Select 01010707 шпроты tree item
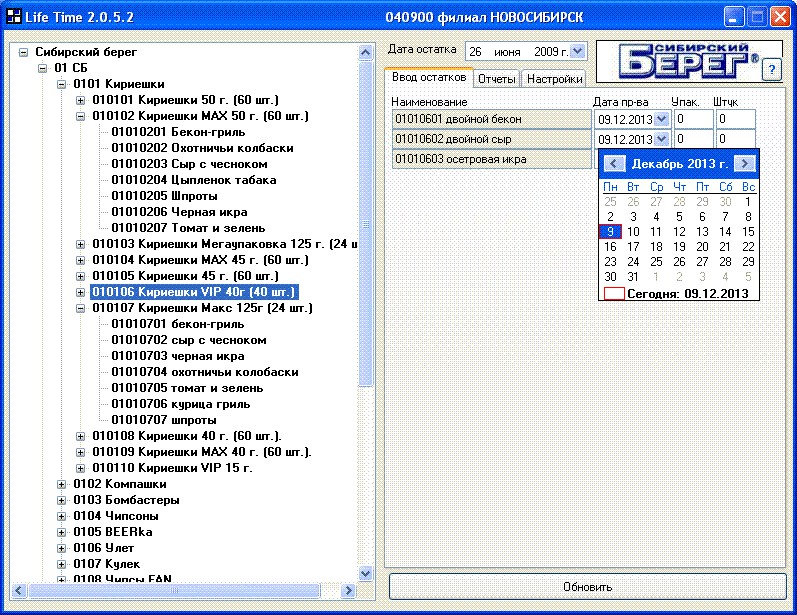 coord(164,420)
